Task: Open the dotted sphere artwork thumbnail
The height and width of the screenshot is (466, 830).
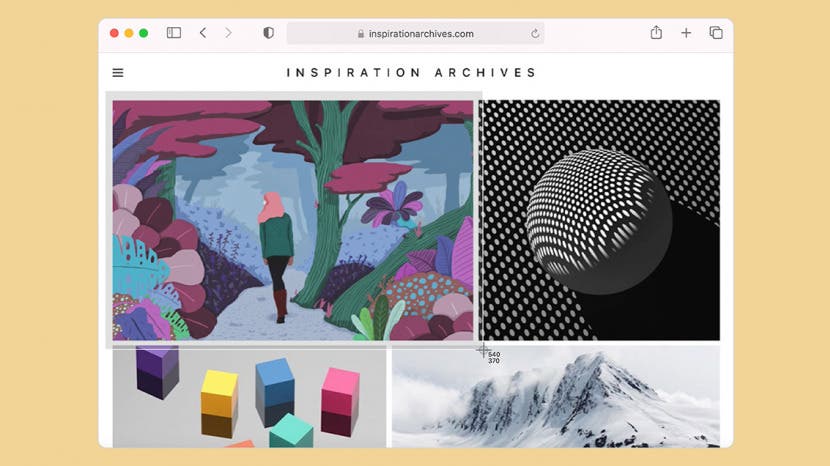Action: [600, 220]
